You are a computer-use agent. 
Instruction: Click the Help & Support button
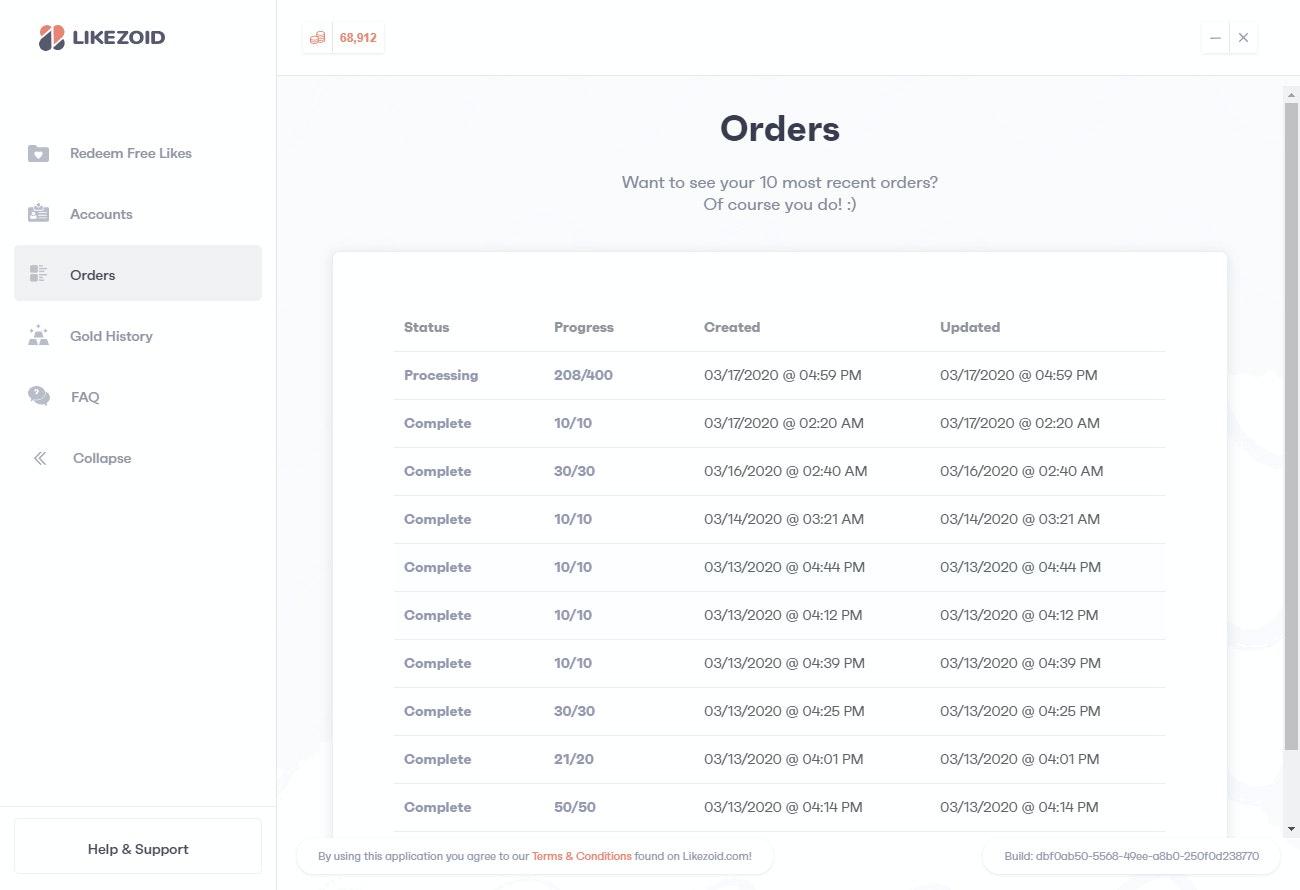(138, 849)
